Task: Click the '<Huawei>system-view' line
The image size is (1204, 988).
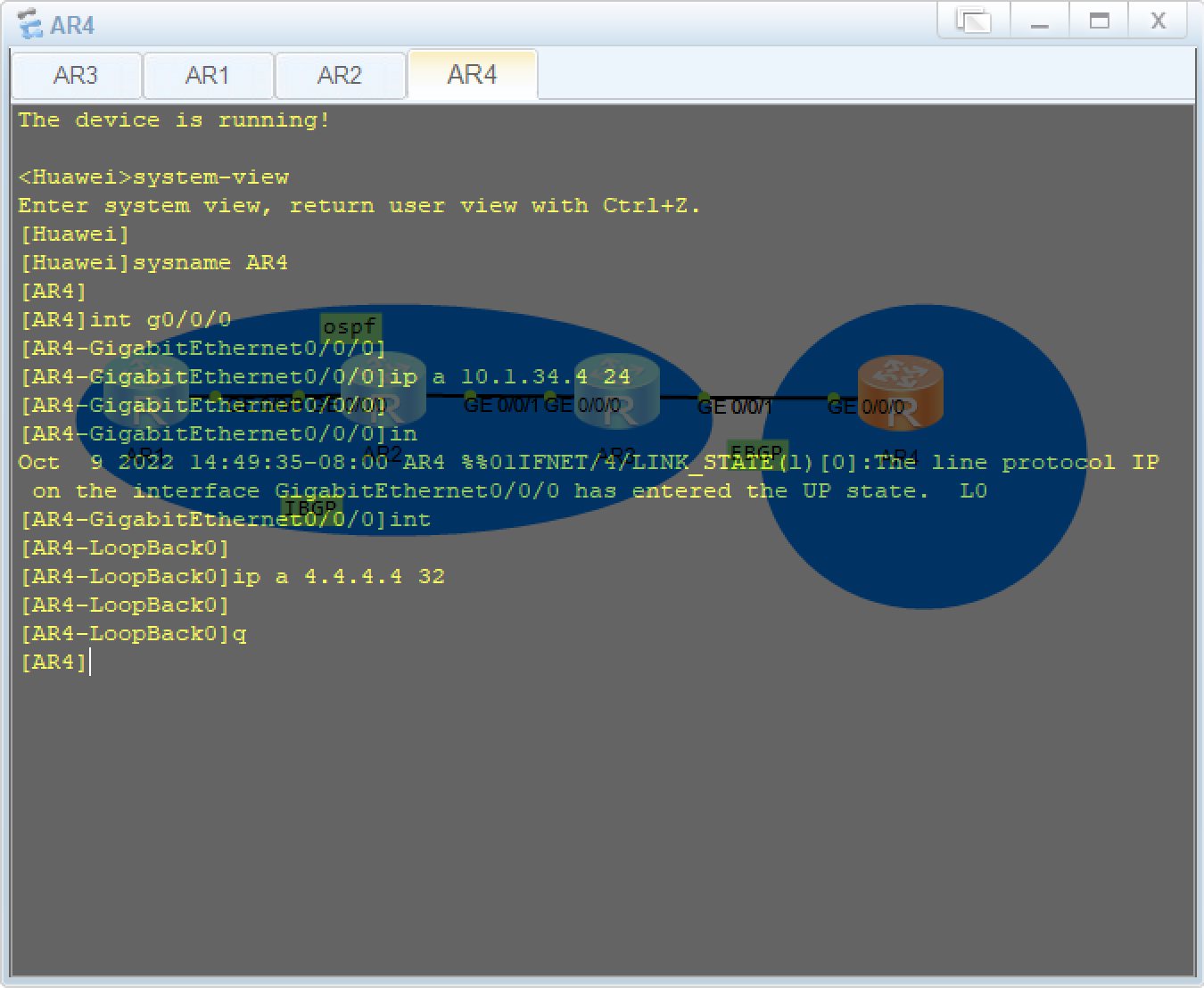Action: [153, 177]
